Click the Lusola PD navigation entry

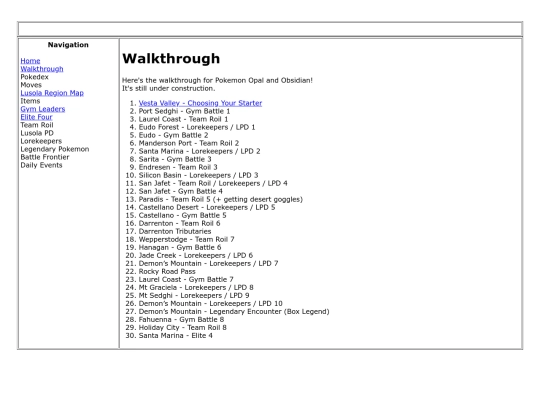click(x=37, y=133)
